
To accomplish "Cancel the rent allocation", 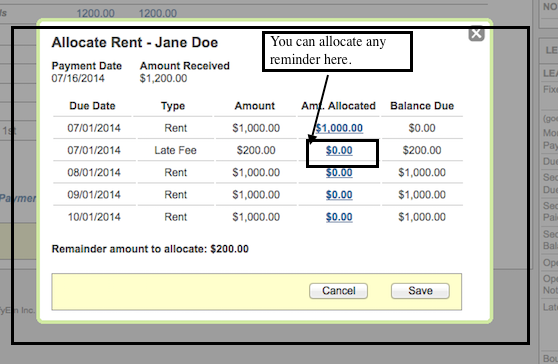I will tap(338, 291).
